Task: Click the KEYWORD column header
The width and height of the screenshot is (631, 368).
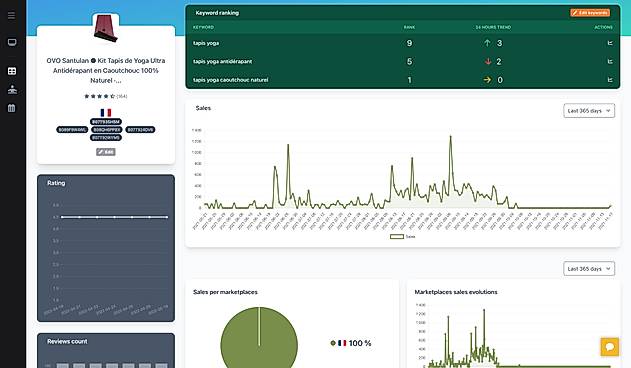Action: pyautogui.click(x=203, y=27)
